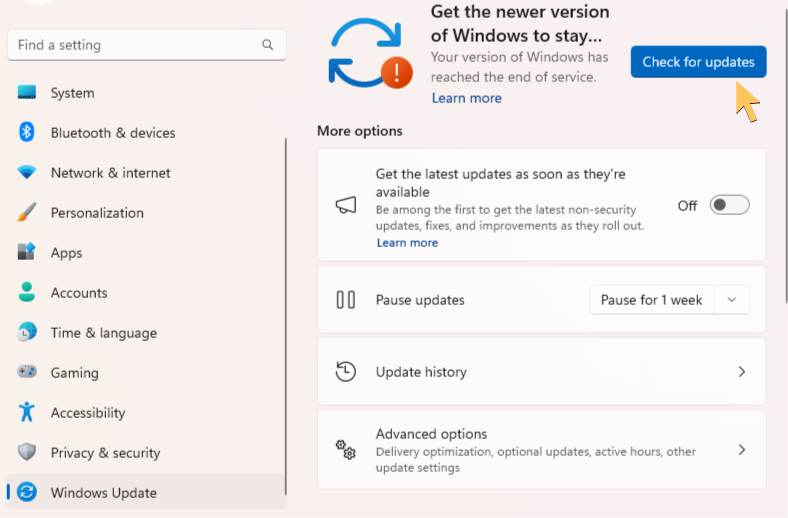The width and height of the screenshot is (788, 518).
Task: Open Update history via its chevron
Action: [x=742, y=372]
